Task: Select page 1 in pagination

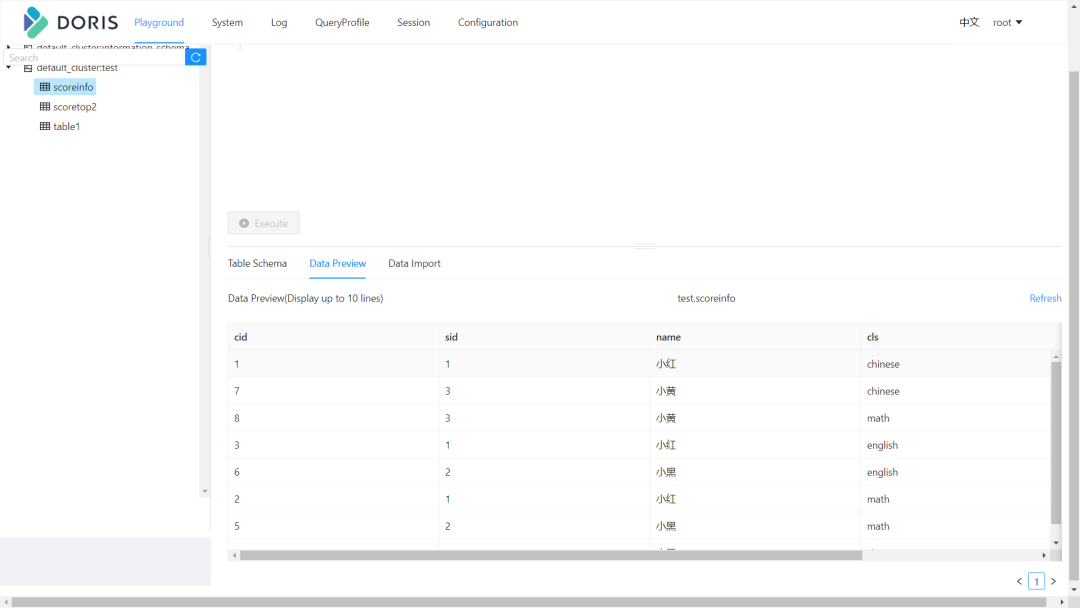Action: click(1036, 581)
